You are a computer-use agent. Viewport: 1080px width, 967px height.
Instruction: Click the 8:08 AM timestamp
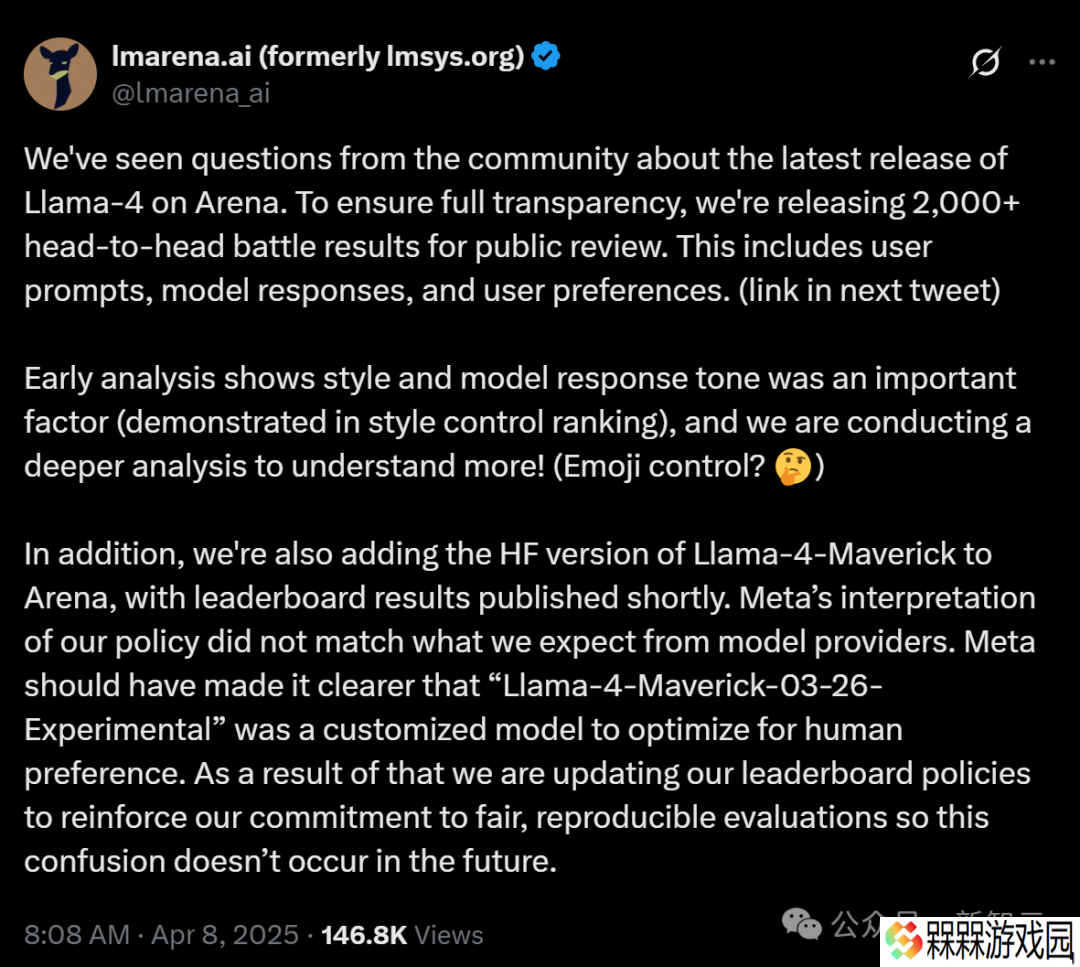point(77,935)
